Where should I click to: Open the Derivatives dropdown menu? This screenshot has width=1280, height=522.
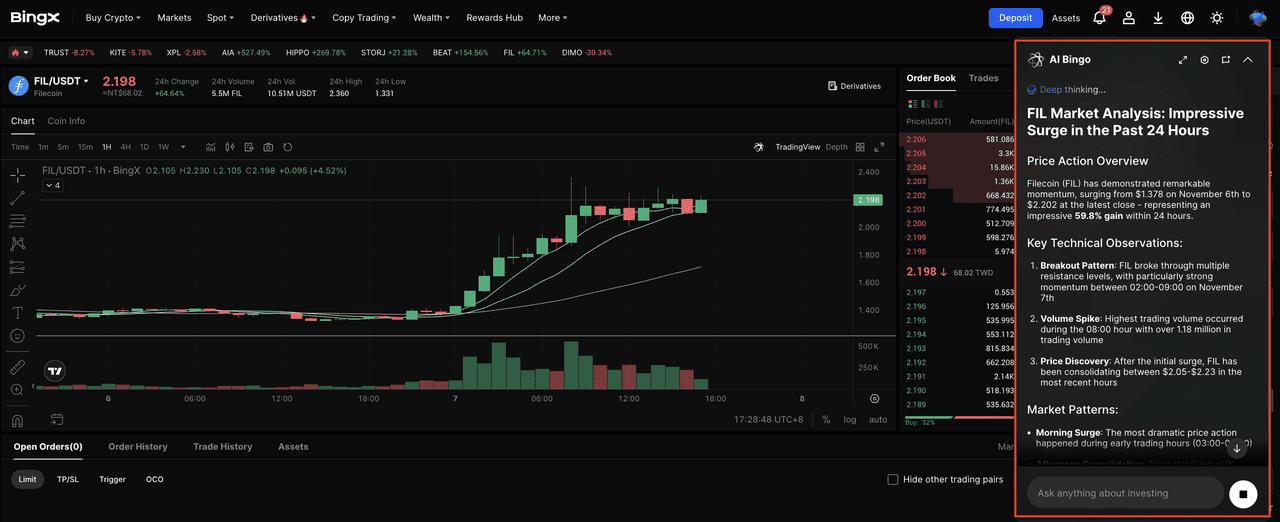coord(283,18)
